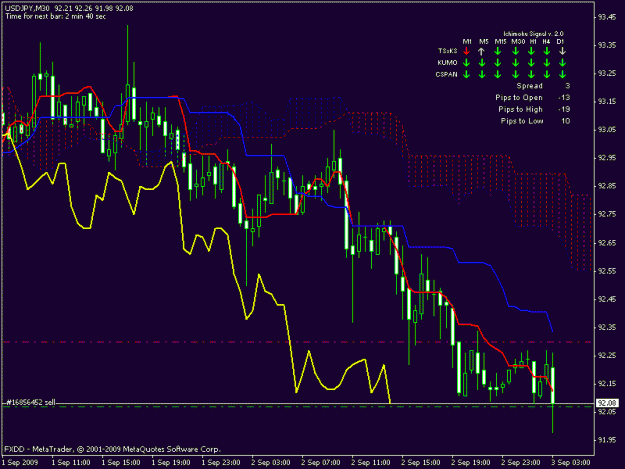Viewport: 625px width, 469px height.
Task: Select the TSaKS M30 green down arrow
Action: pos(515,51)
